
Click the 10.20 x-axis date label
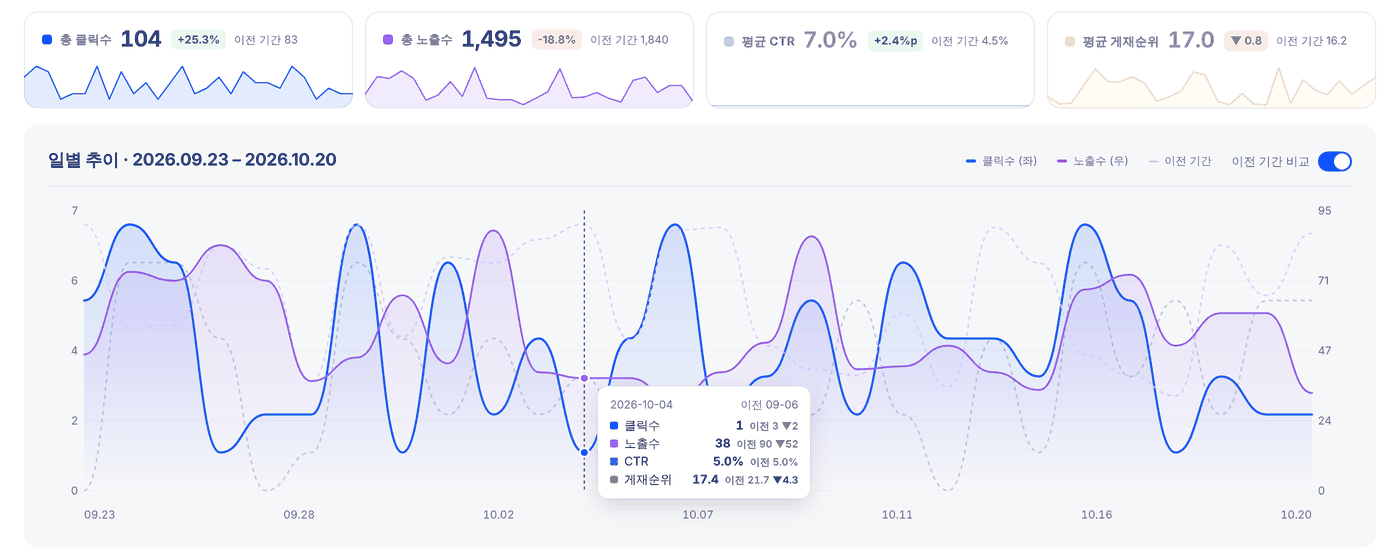tap(1296, 515)
